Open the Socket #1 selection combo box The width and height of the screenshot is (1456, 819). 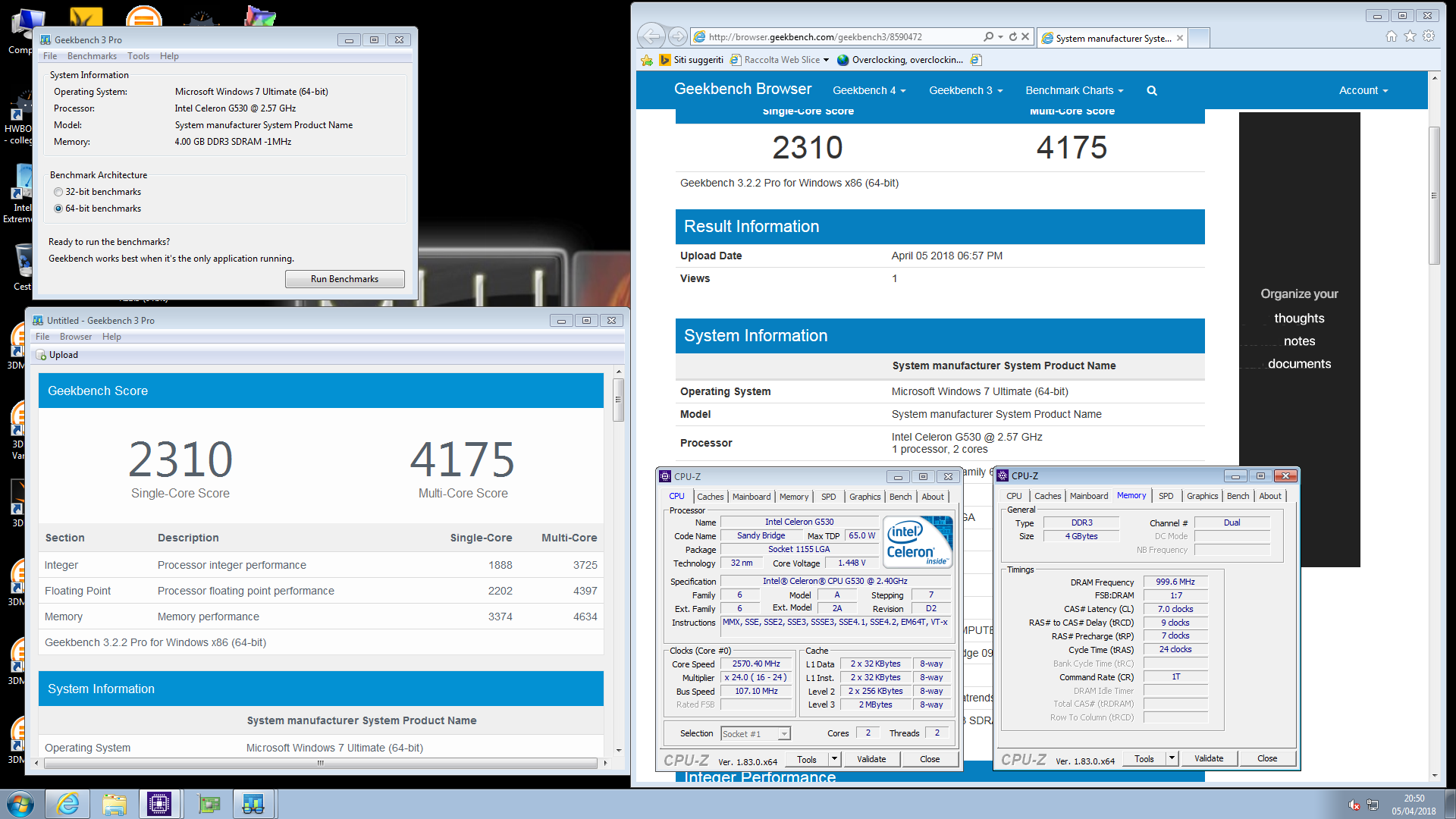point(755,733)
